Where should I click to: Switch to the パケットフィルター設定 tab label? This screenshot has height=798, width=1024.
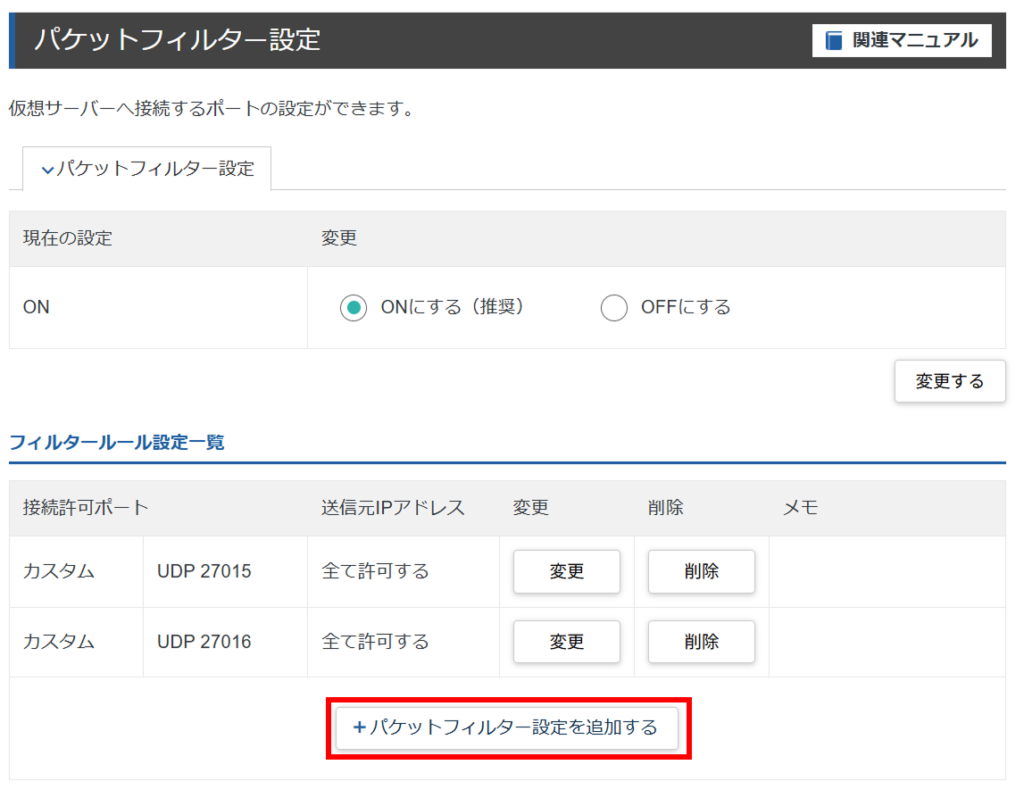(155, 169)
